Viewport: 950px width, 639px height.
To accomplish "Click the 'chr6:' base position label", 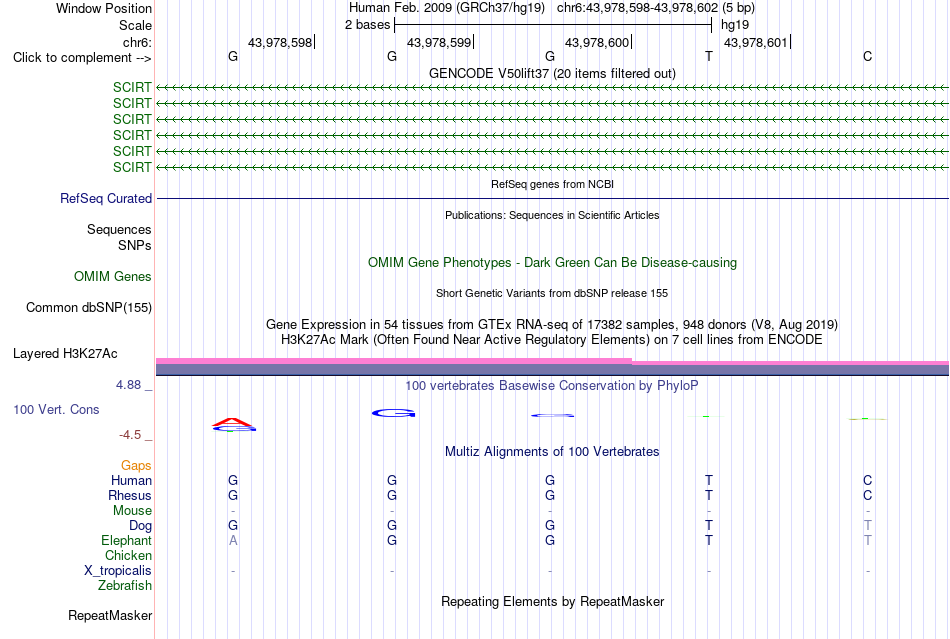I will click(x=137, y=42).
